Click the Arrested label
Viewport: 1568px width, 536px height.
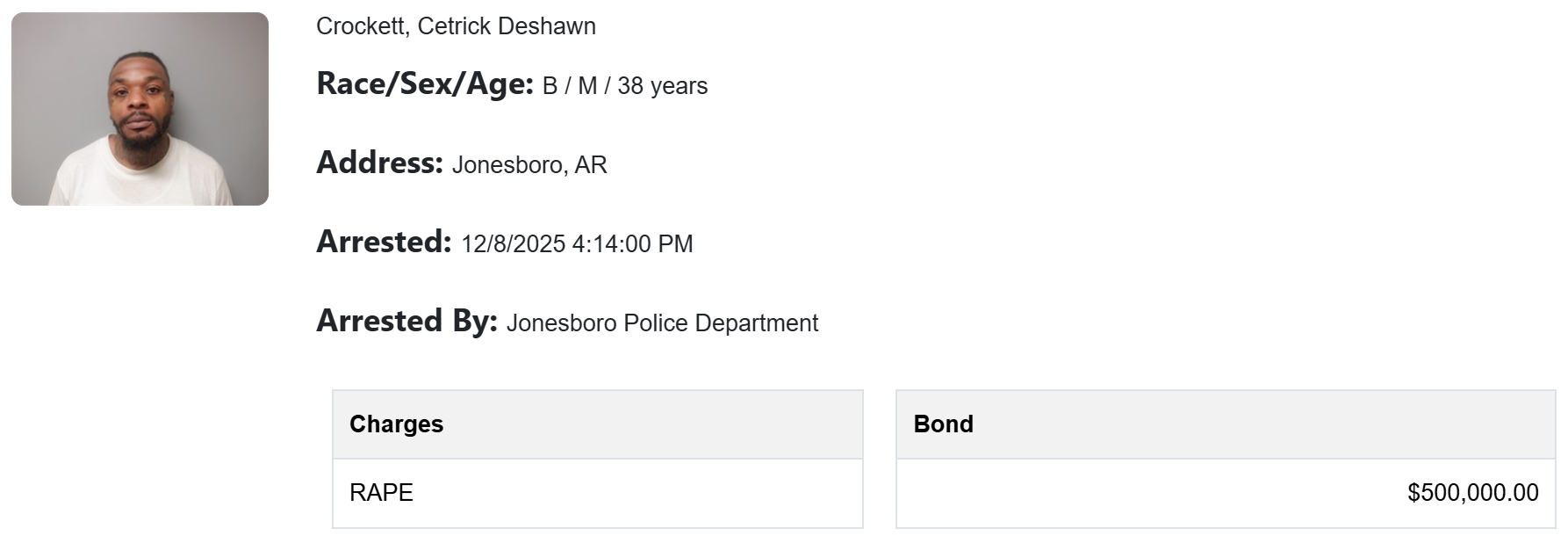(384, 243)
